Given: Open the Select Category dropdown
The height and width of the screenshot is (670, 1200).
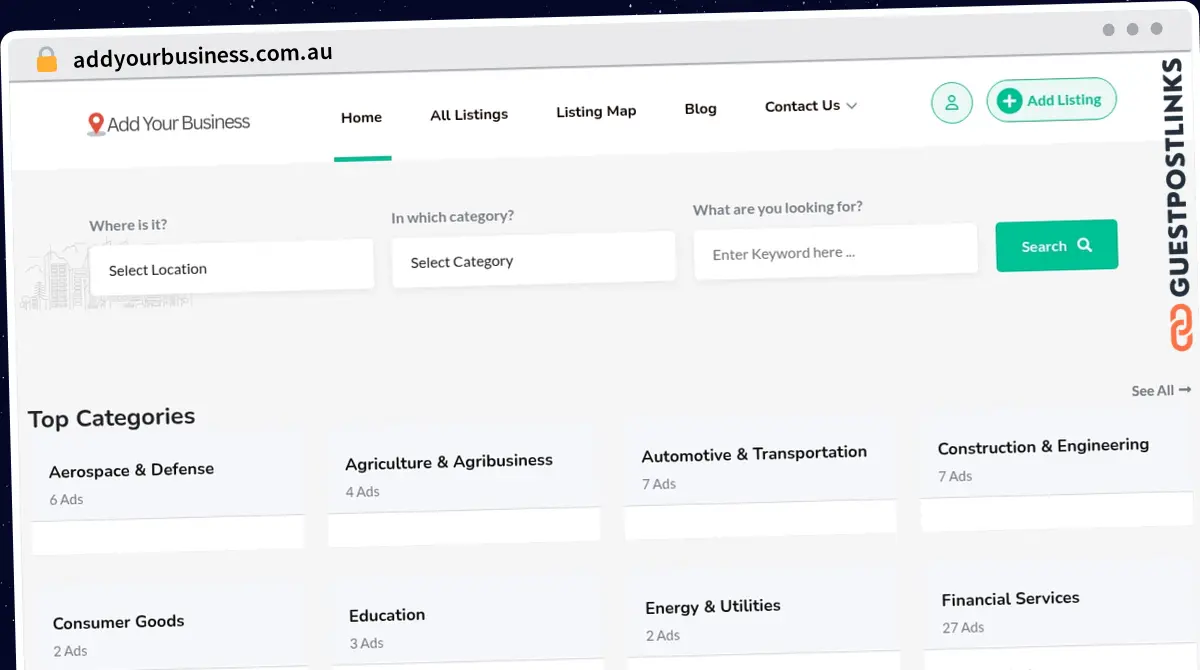Looking at the screenshot, I should [533, 260].
